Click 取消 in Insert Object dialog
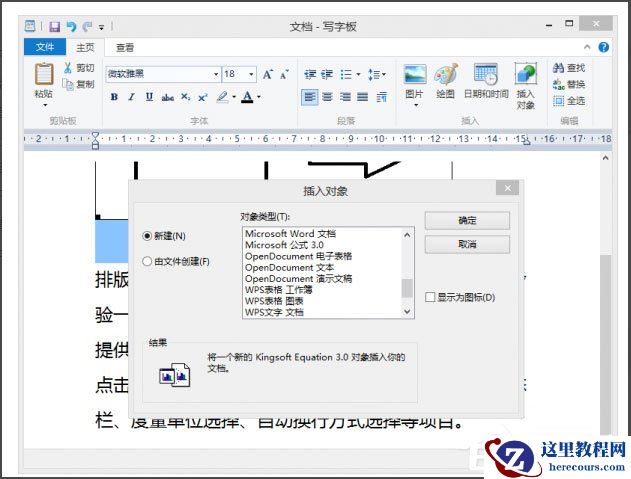 click(467, 244)
